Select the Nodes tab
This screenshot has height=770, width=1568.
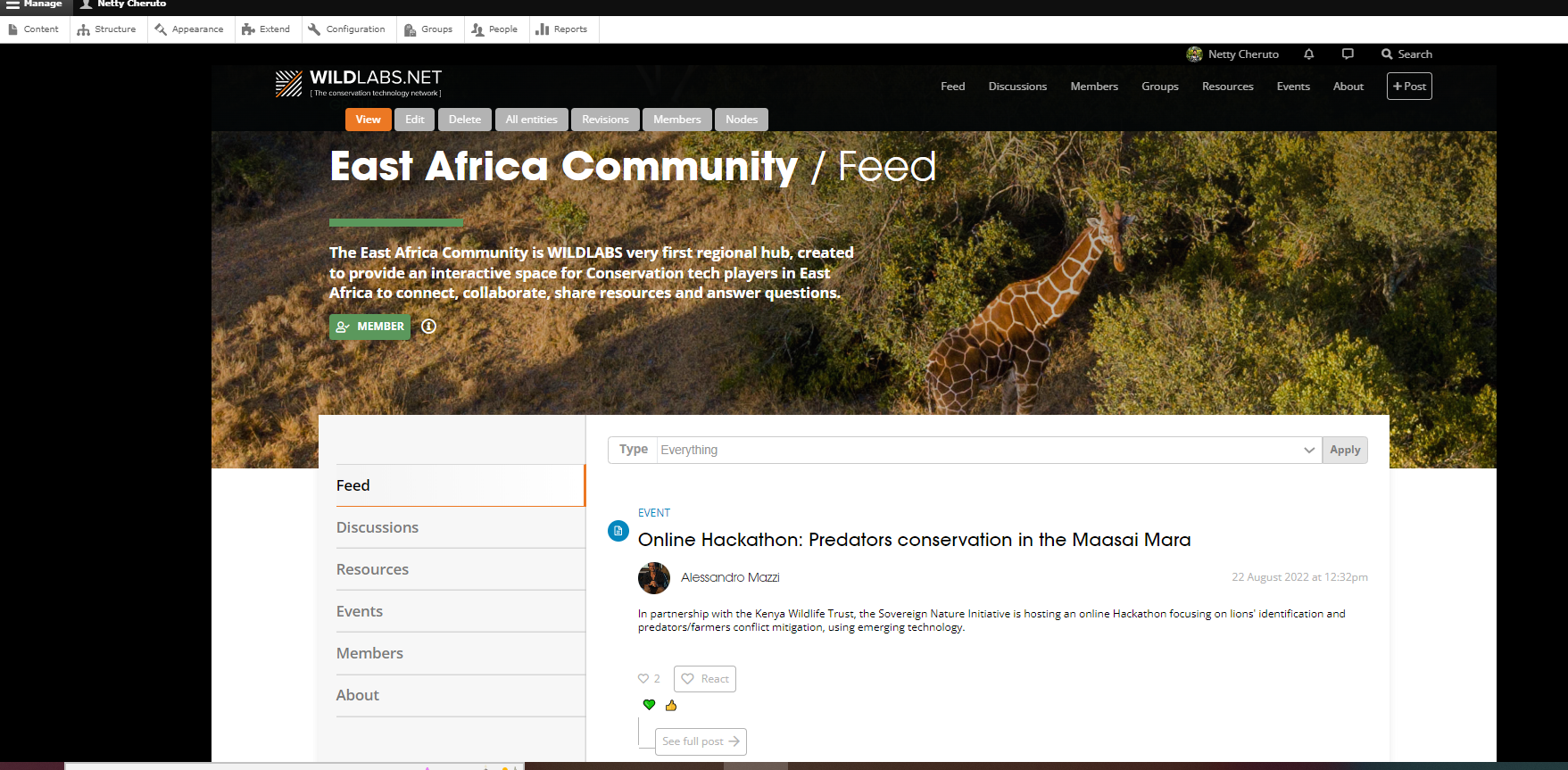pyautogui.click(x=742, y=120)
